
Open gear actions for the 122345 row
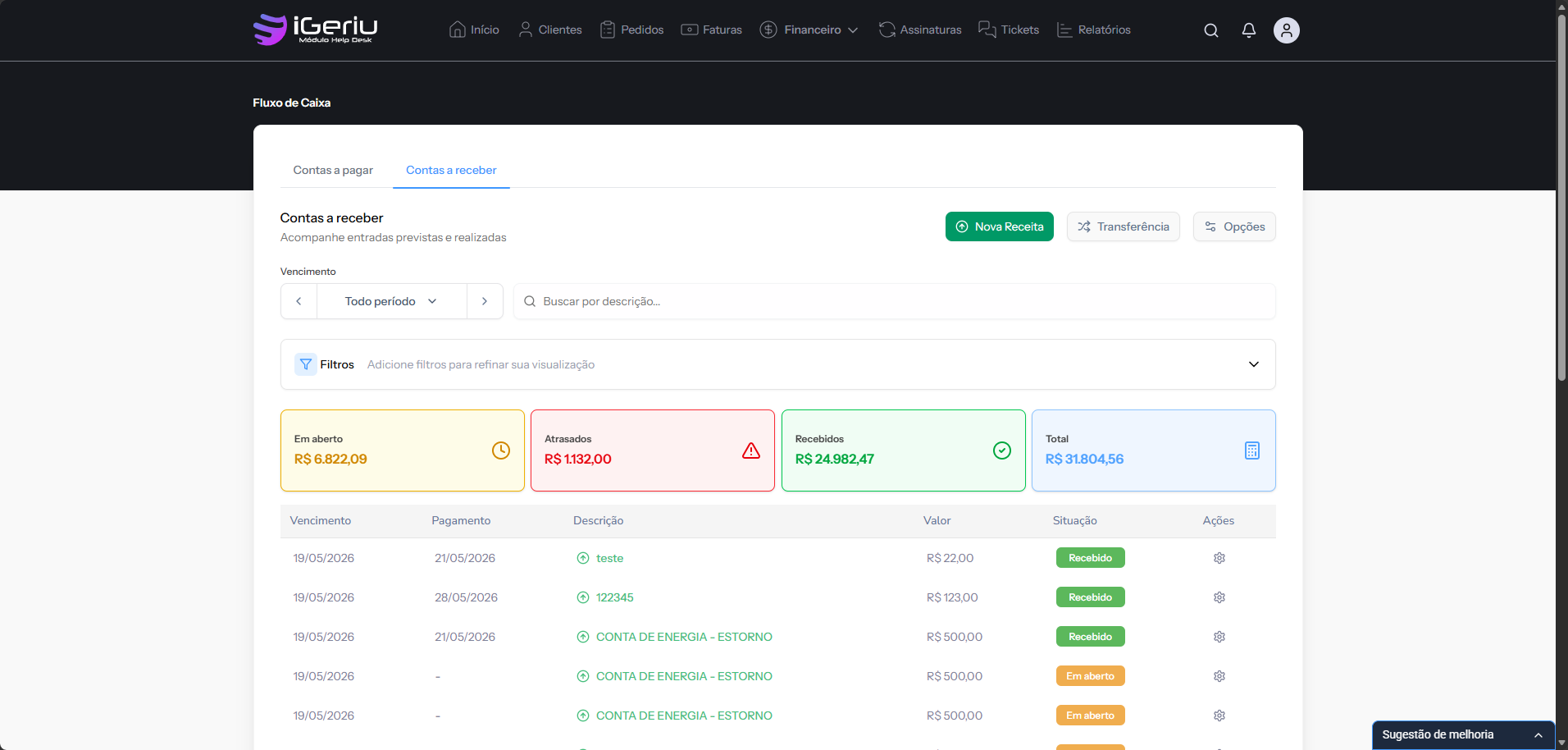[x=1219, y=597]
